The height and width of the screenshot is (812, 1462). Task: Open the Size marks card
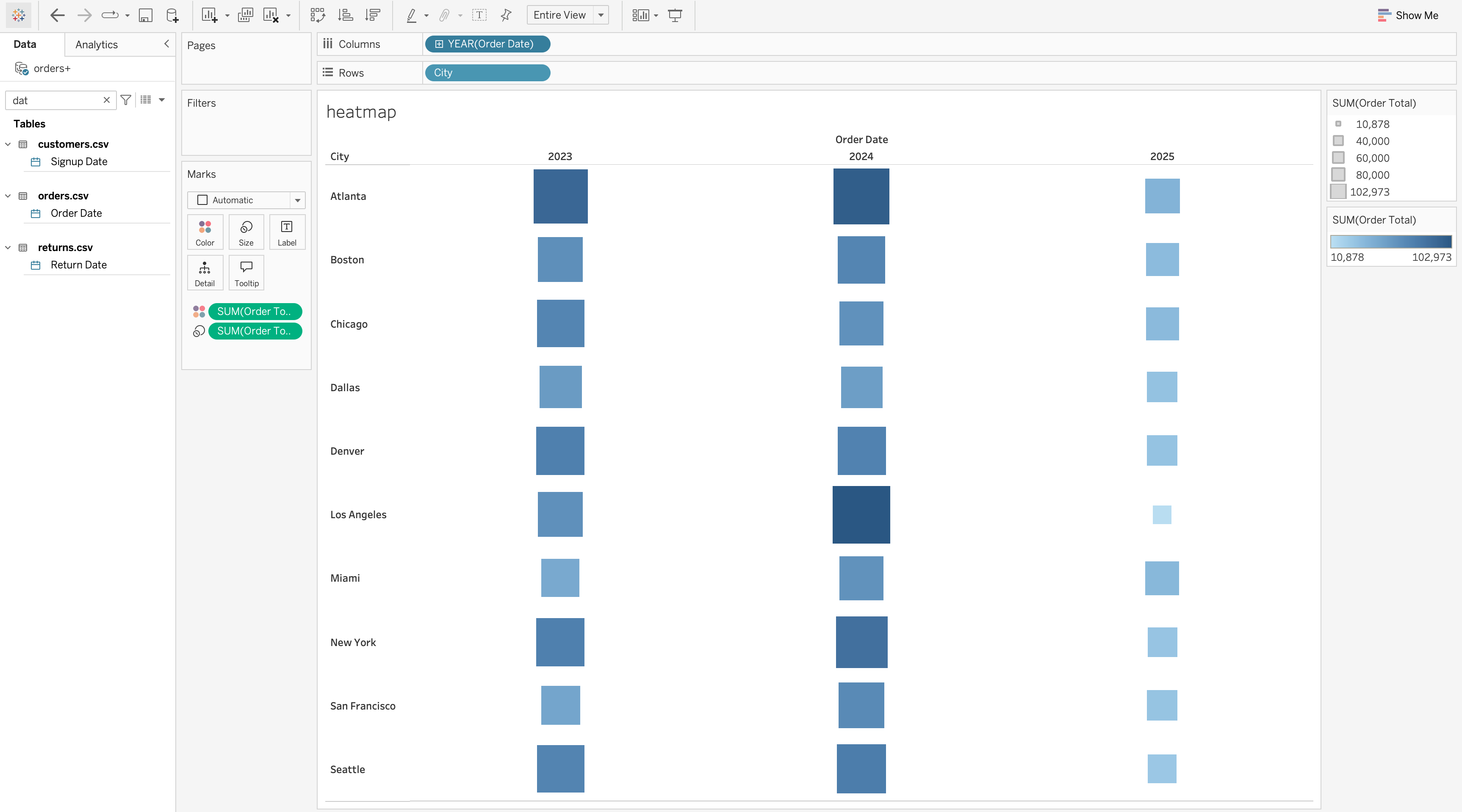[246, 232]
